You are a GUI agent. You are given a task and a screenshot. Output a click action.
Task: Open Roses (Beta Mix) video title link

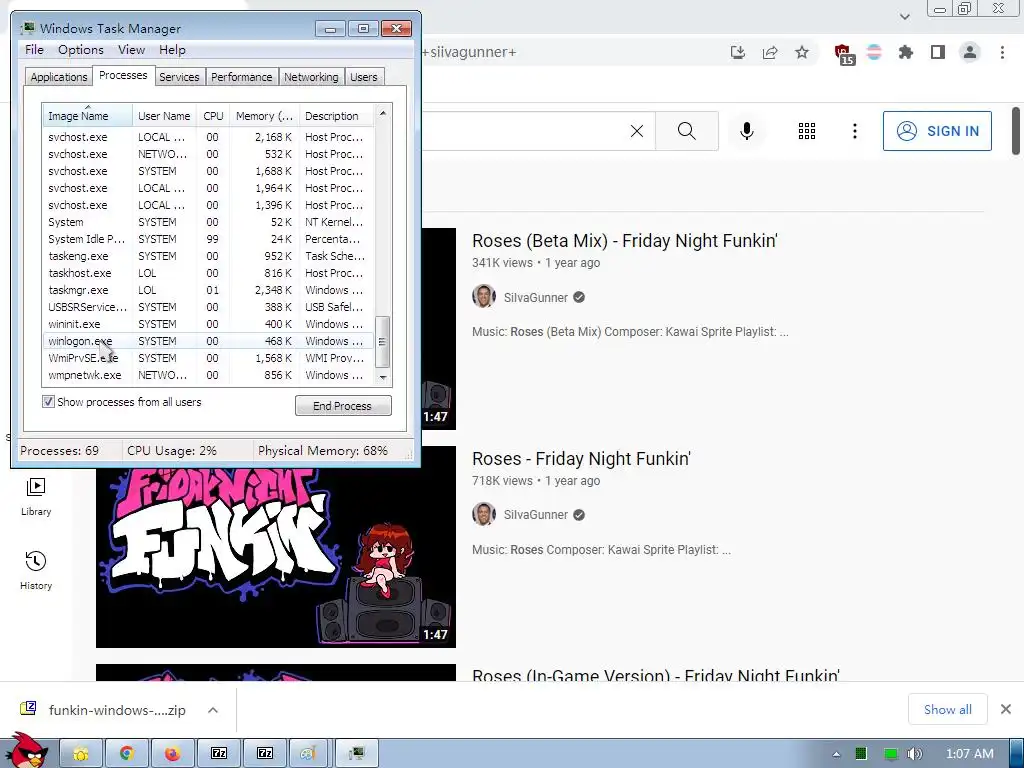pyautogui.click(x=624, y=240)
